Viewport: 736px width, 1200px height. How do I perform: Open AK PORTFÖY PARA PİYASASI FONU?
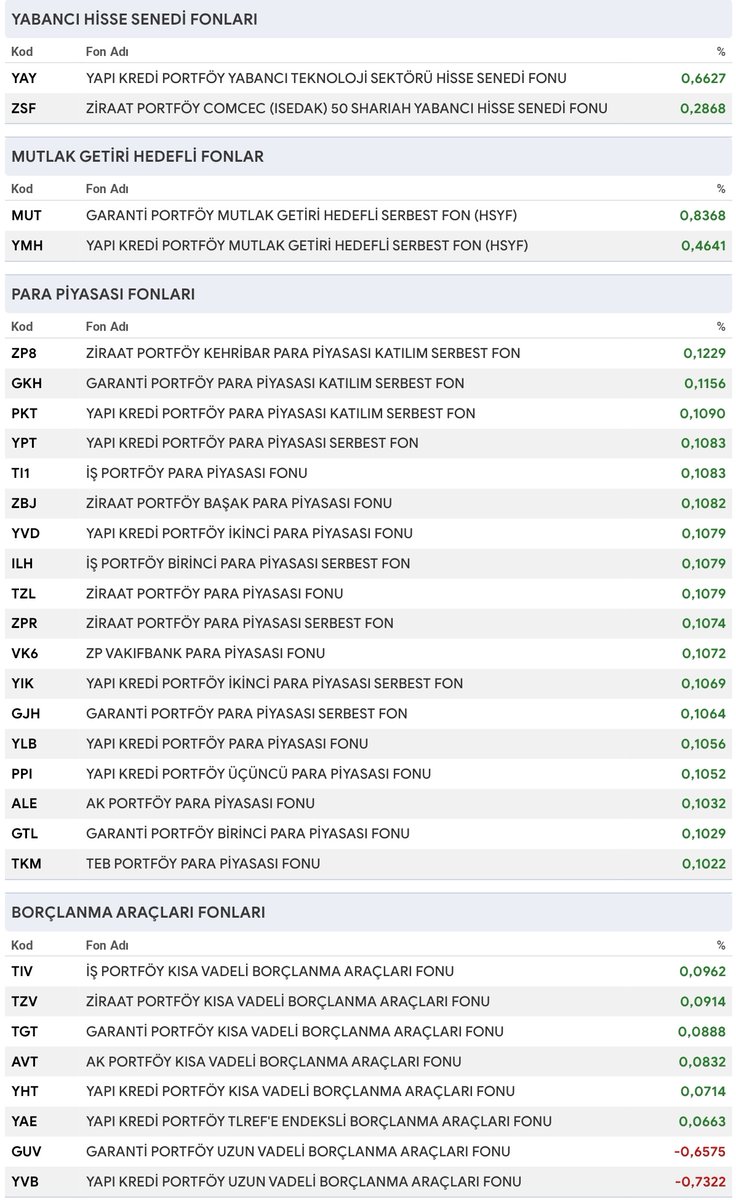click(200, 803)
